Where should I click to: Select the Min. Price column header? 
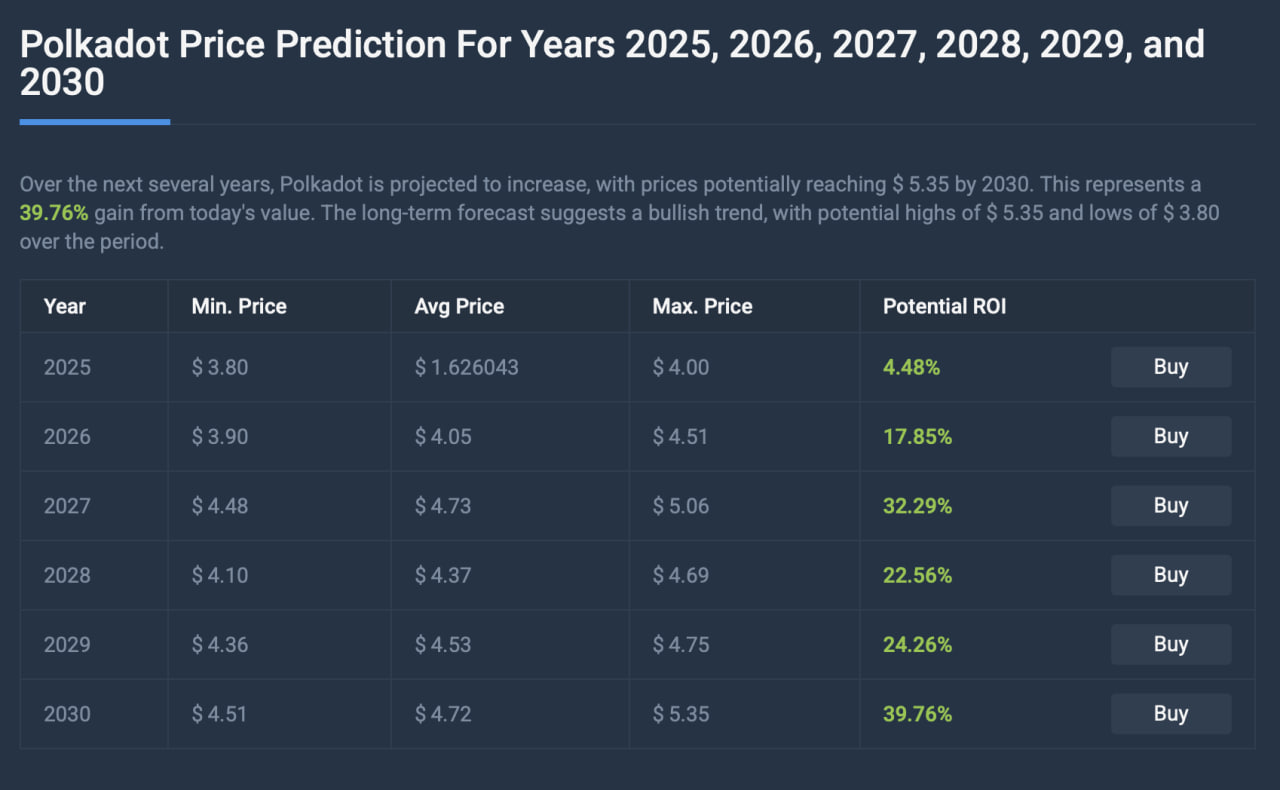[x=239, y=307]
